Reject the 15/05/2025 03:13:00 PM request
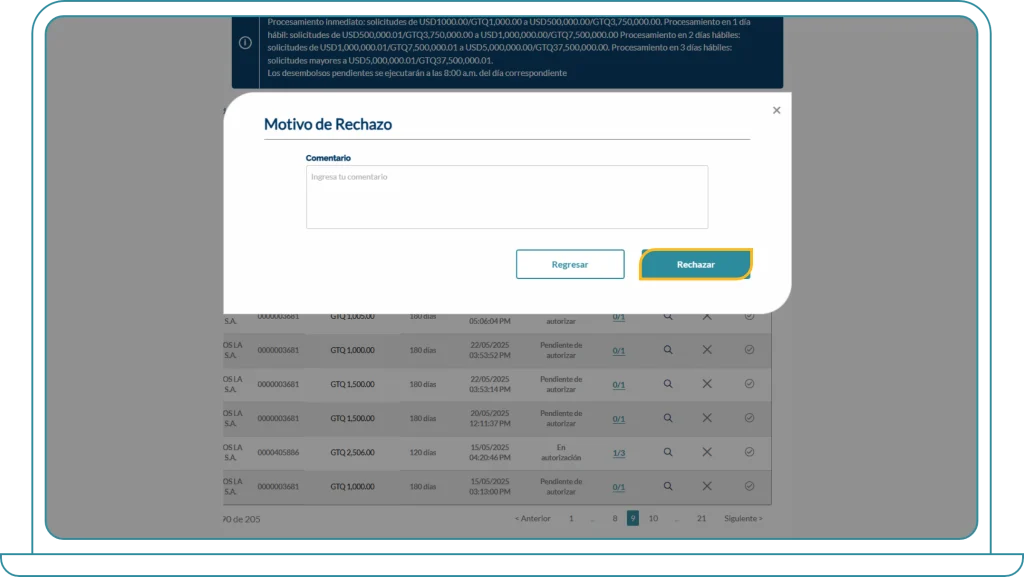 (706, 486)
